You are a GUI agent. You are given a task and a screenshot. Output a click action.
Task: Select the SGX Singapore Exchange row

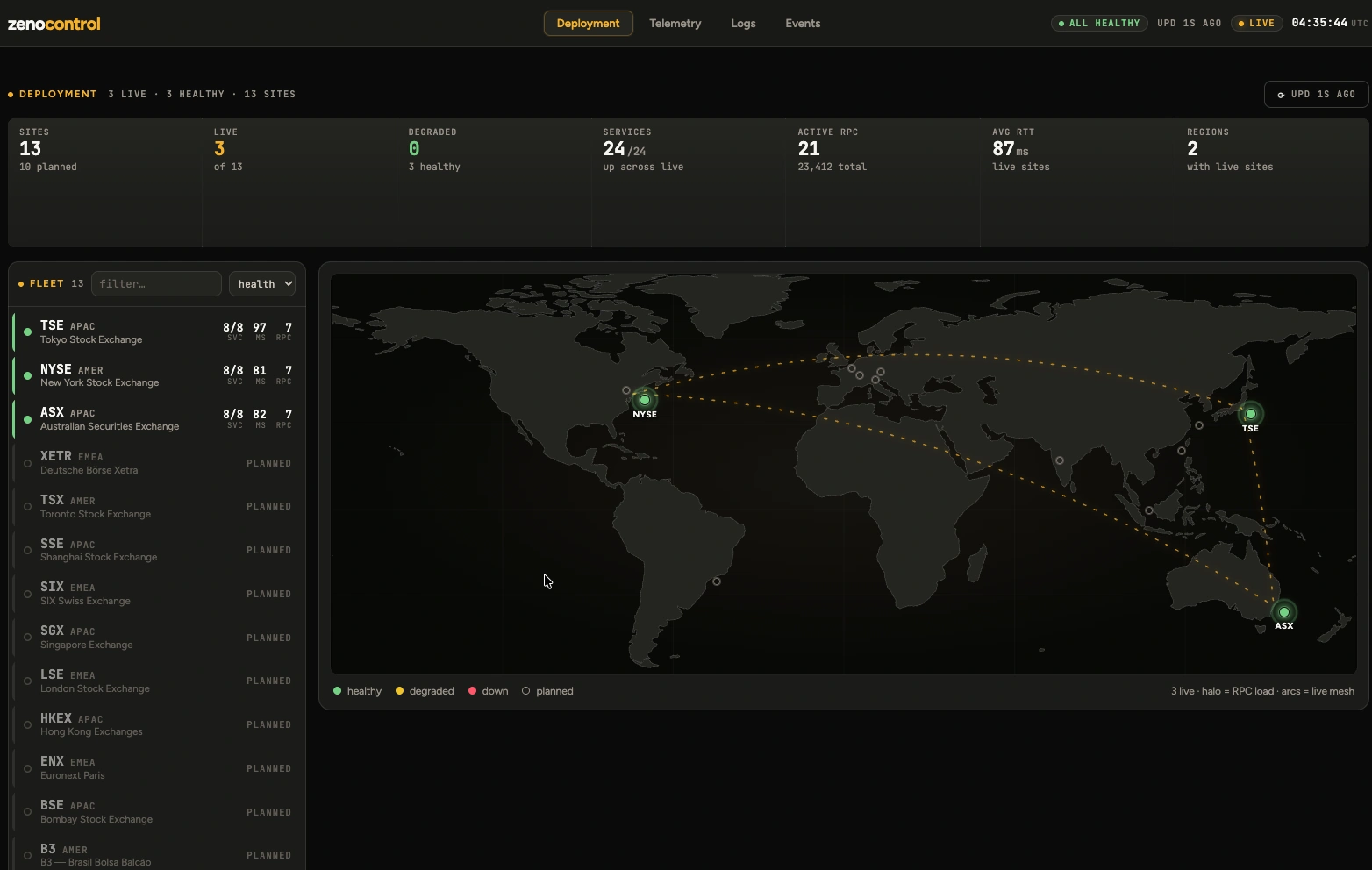(x=158, y=638)
